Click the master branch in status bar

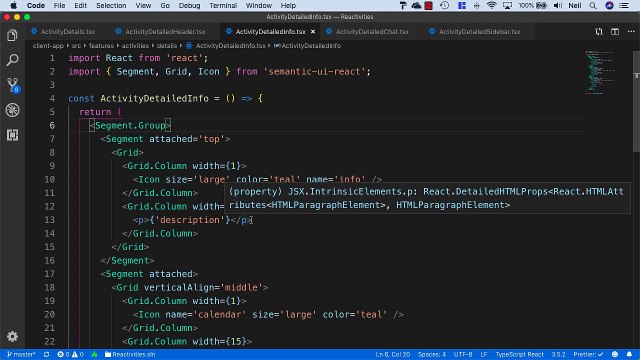[x=21, y=354]
